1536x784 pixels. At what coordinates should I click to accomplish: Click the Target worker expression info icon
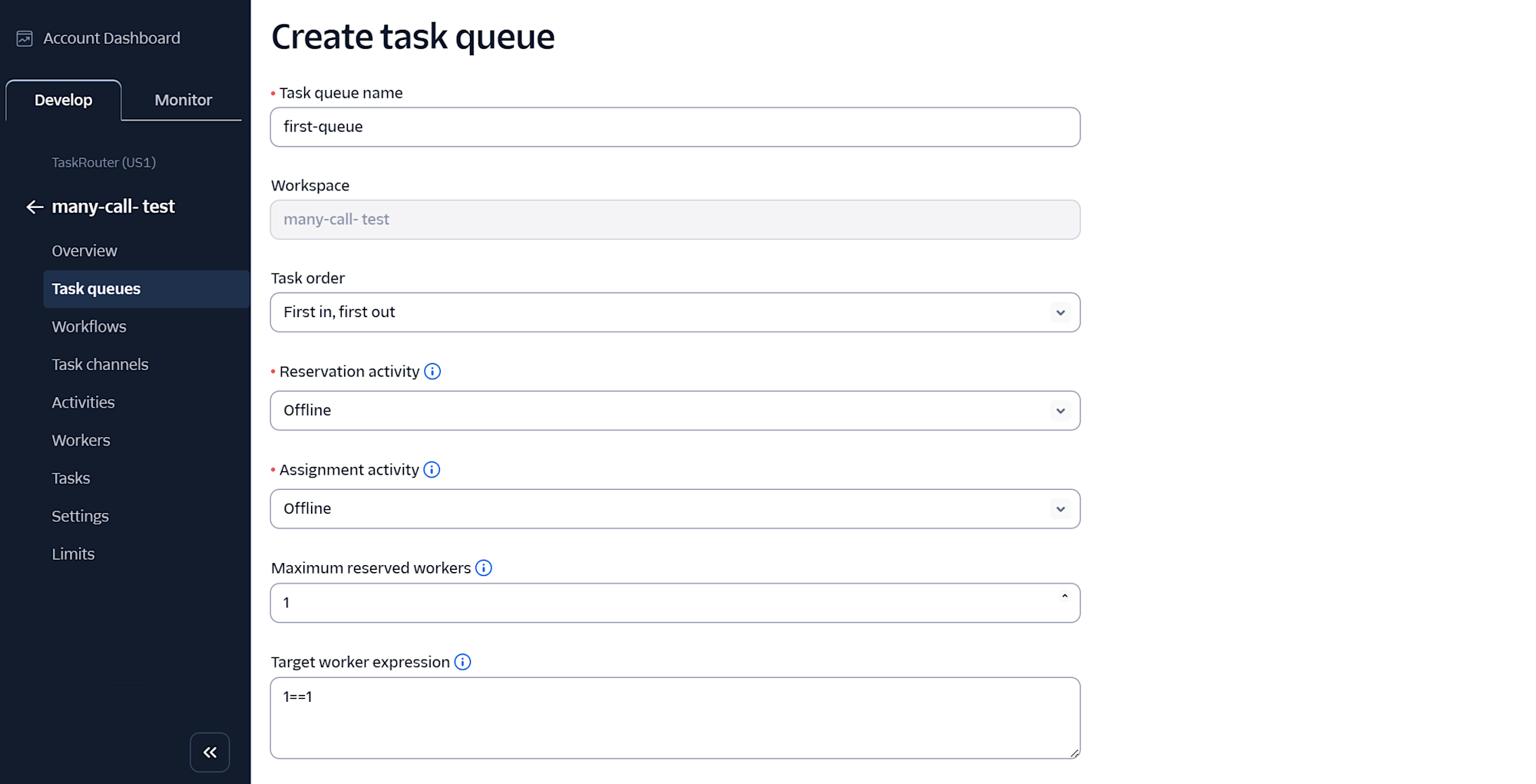pyautogui.click(x=462, y=662)
